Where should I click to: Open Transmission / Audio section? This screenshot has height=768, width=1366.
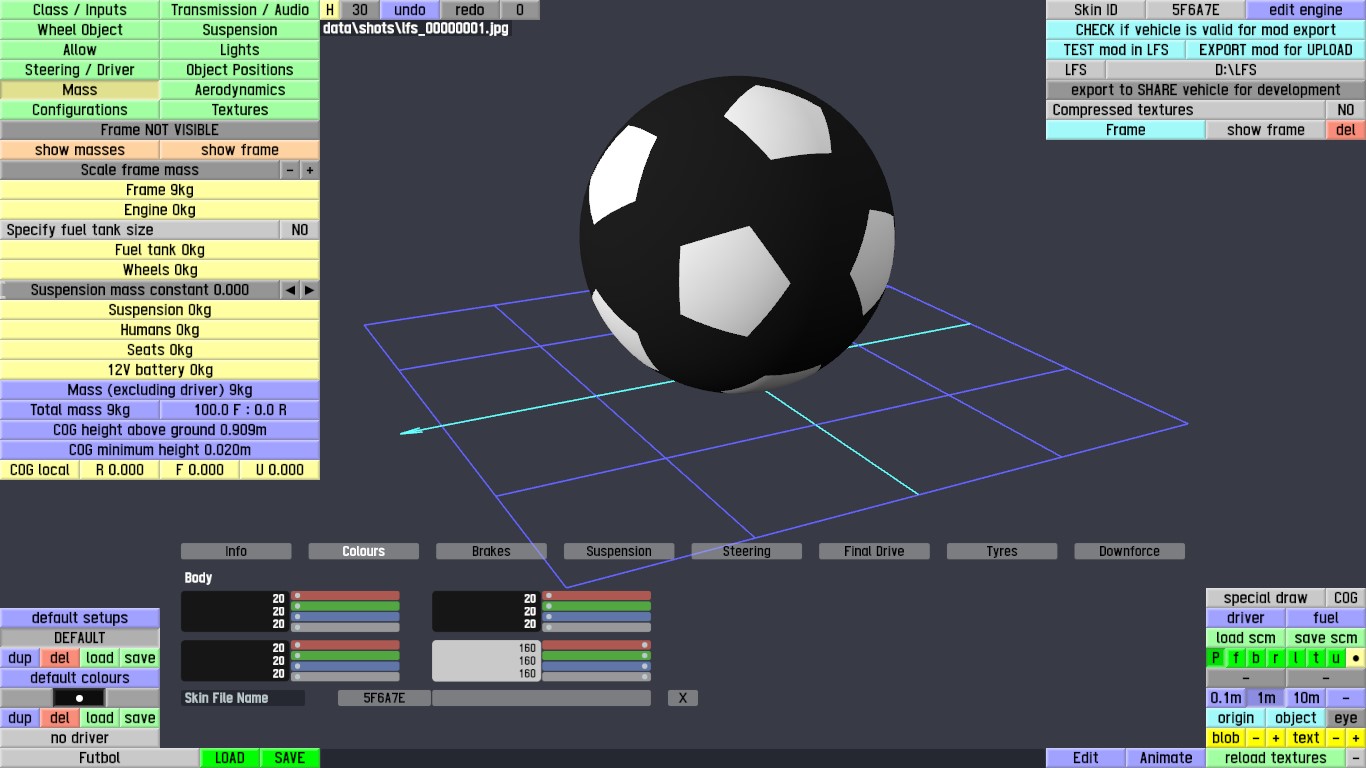(240, 10)
